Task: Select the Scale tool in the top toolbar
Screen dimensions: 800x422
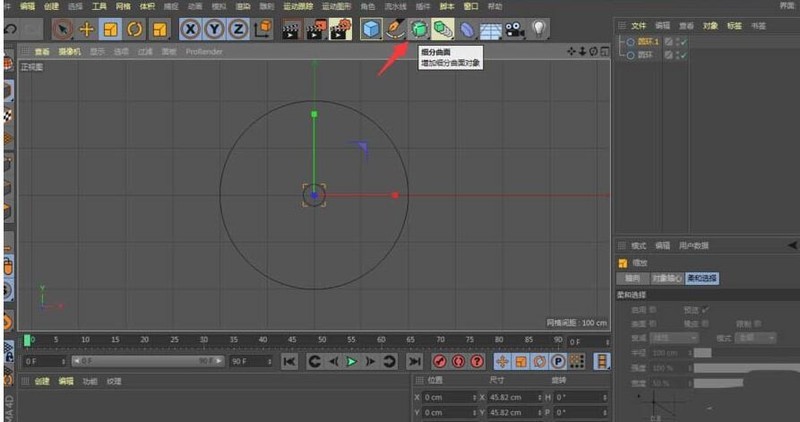Action: pos(111,30)
